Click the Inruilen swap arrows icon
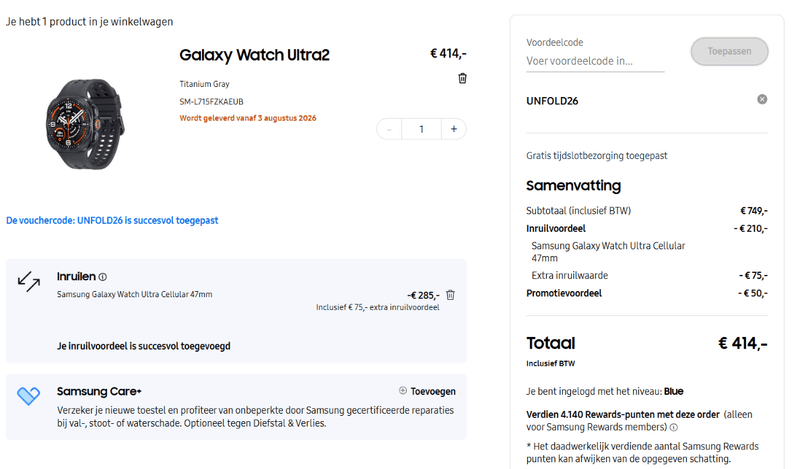 [29, 281]
